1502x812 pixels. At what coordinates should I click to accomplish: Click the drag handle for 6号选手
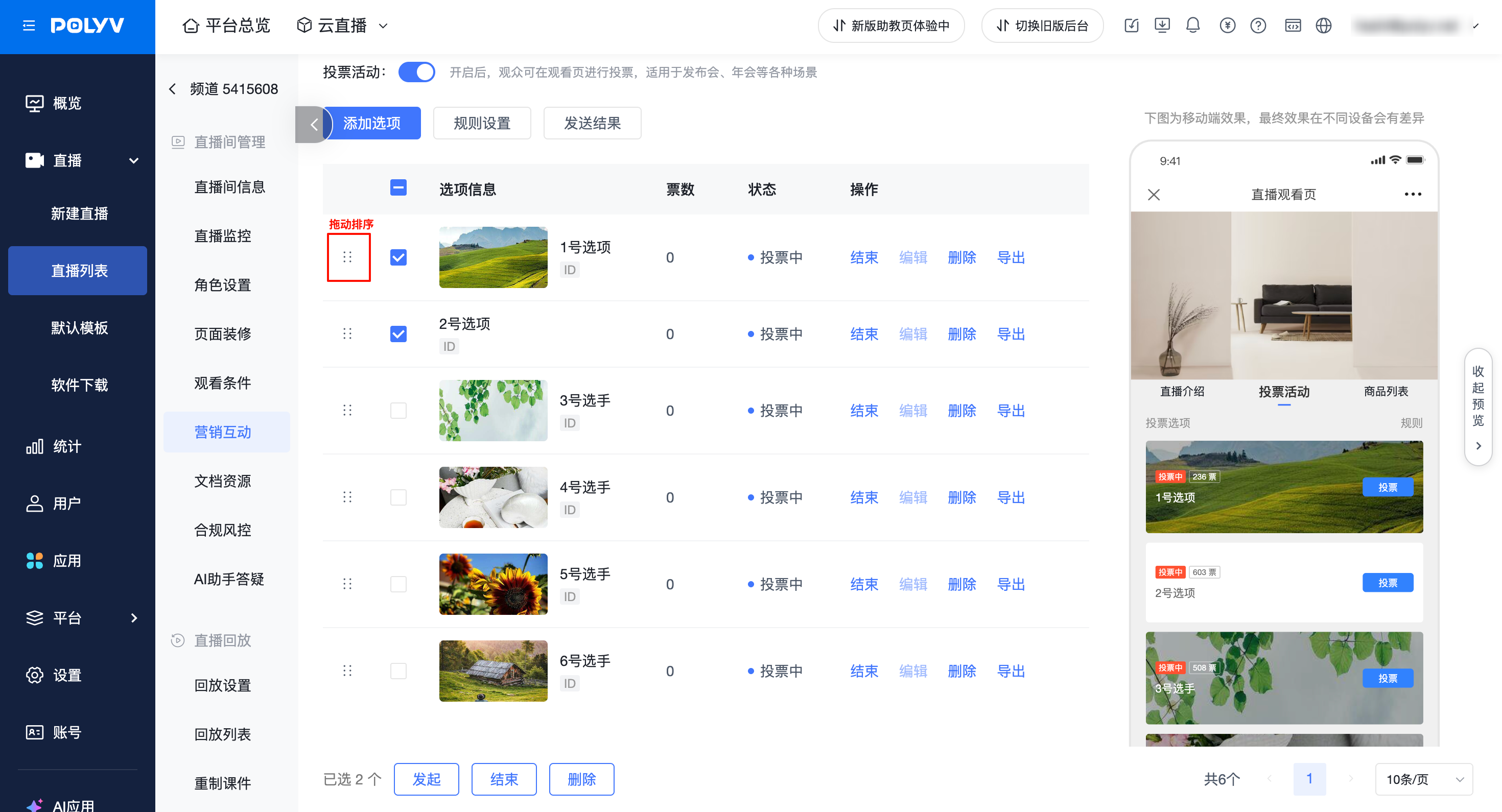[347, 671]
